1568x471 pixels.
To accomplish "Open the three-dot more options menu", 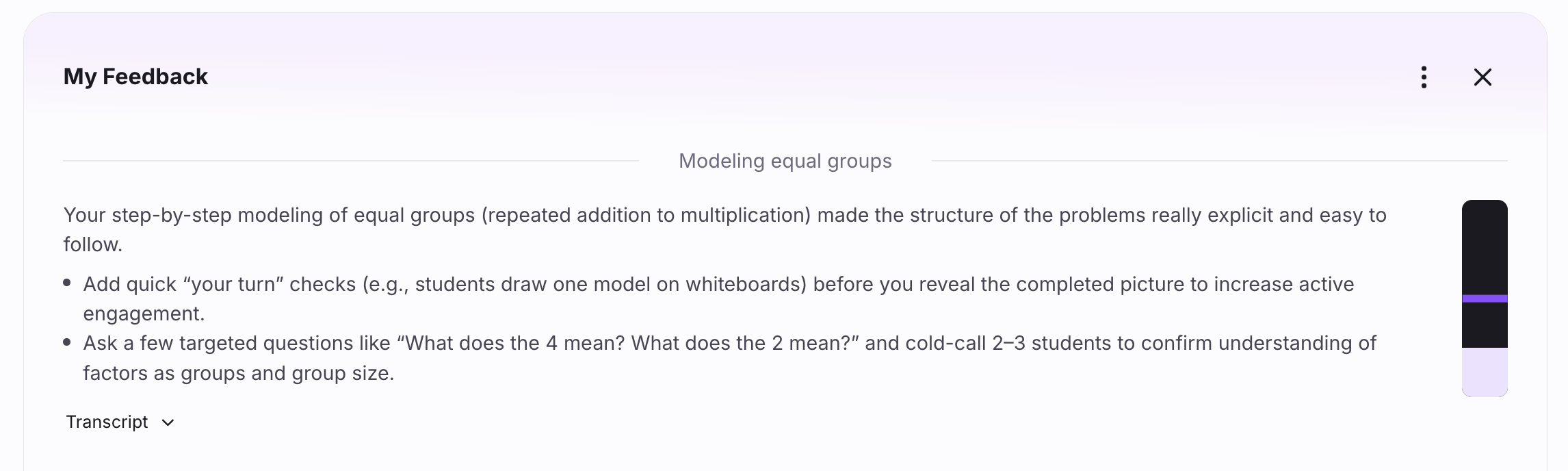I will point(1424,77).
